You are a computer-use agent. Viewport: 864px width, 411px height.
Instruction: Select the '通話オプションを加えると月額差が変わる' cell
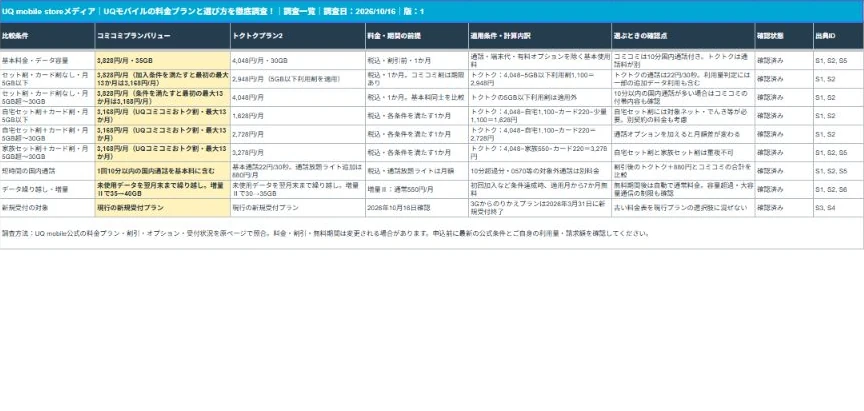click(x=683, y=134)
